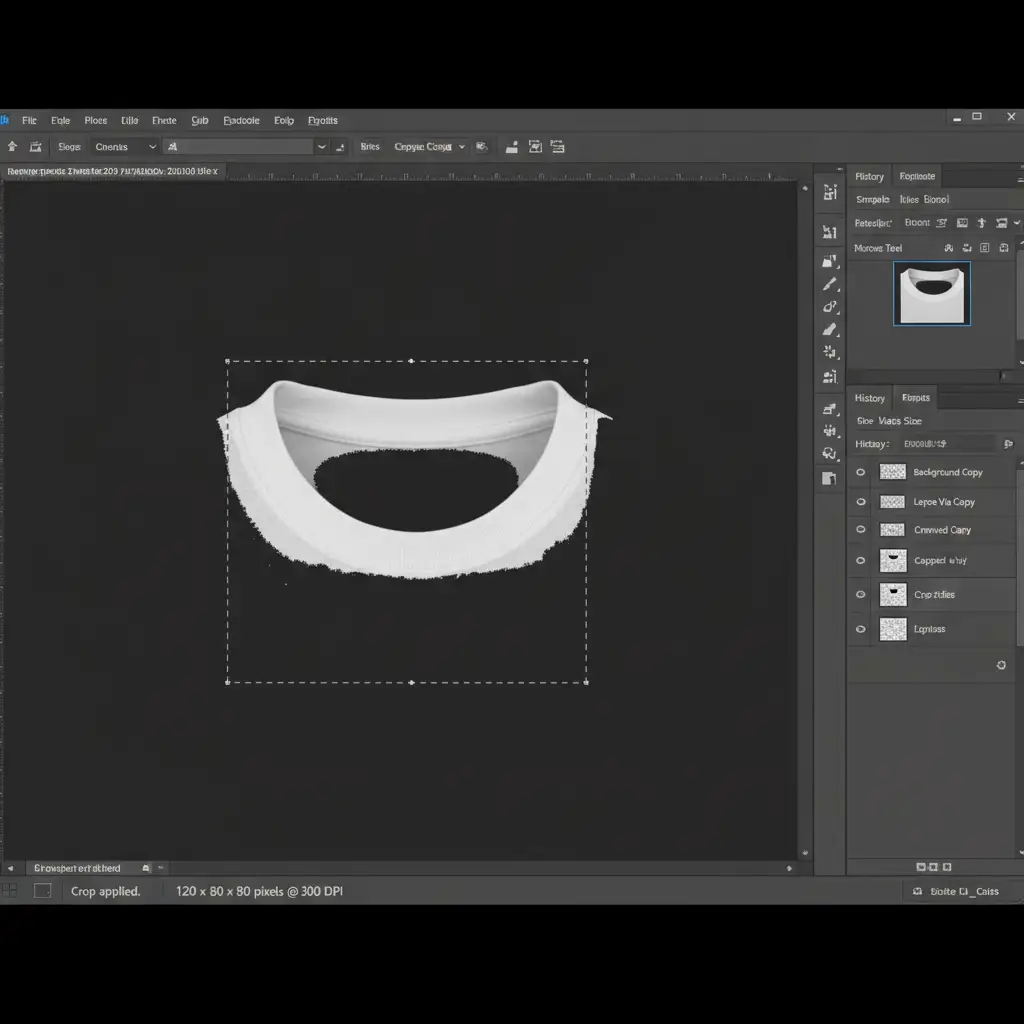The image size is (1024, 1024).
Task: Click the up-arrow icon in the options bar
Action: (x=12, y=147)
